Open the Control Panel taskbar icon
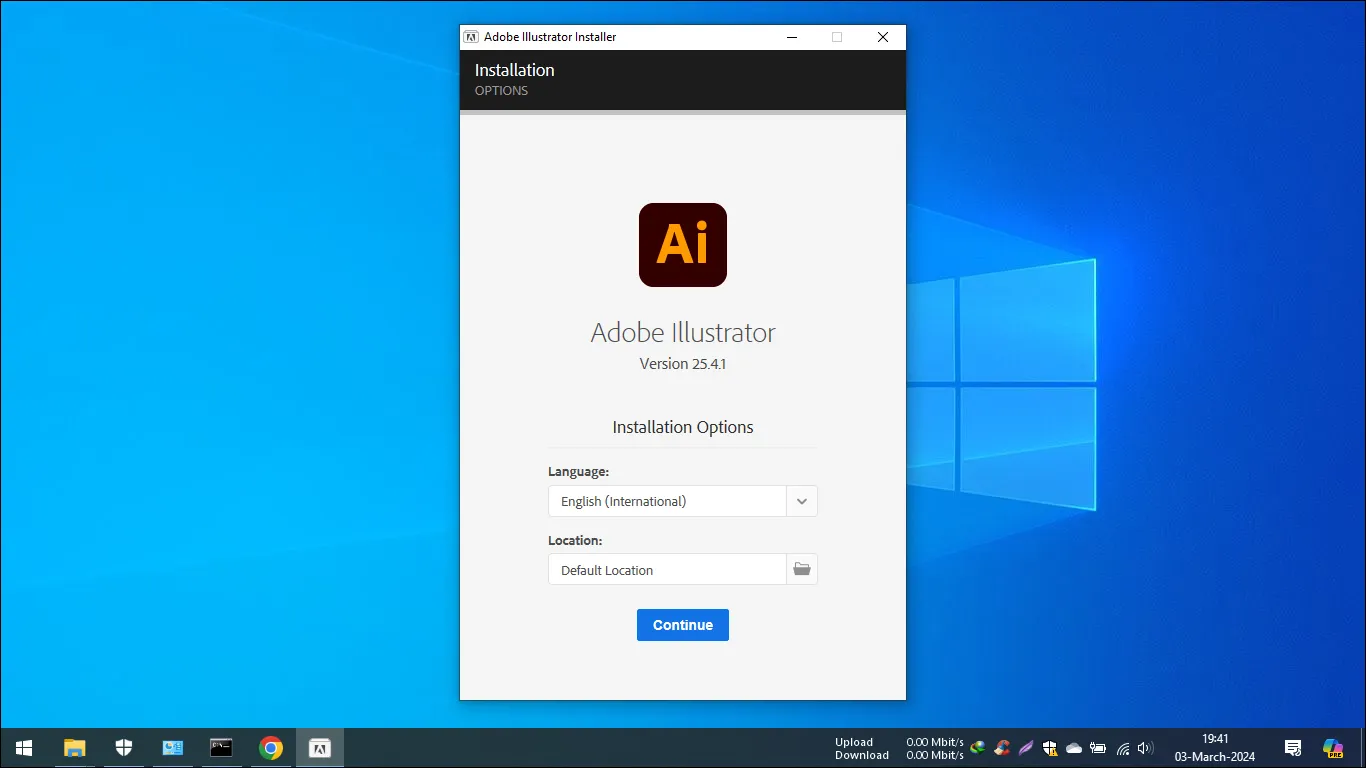 tap(172, 748)
